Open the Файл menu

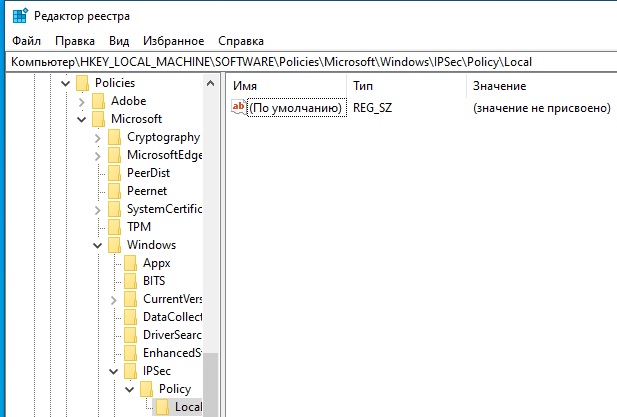[x=28, y=41]
